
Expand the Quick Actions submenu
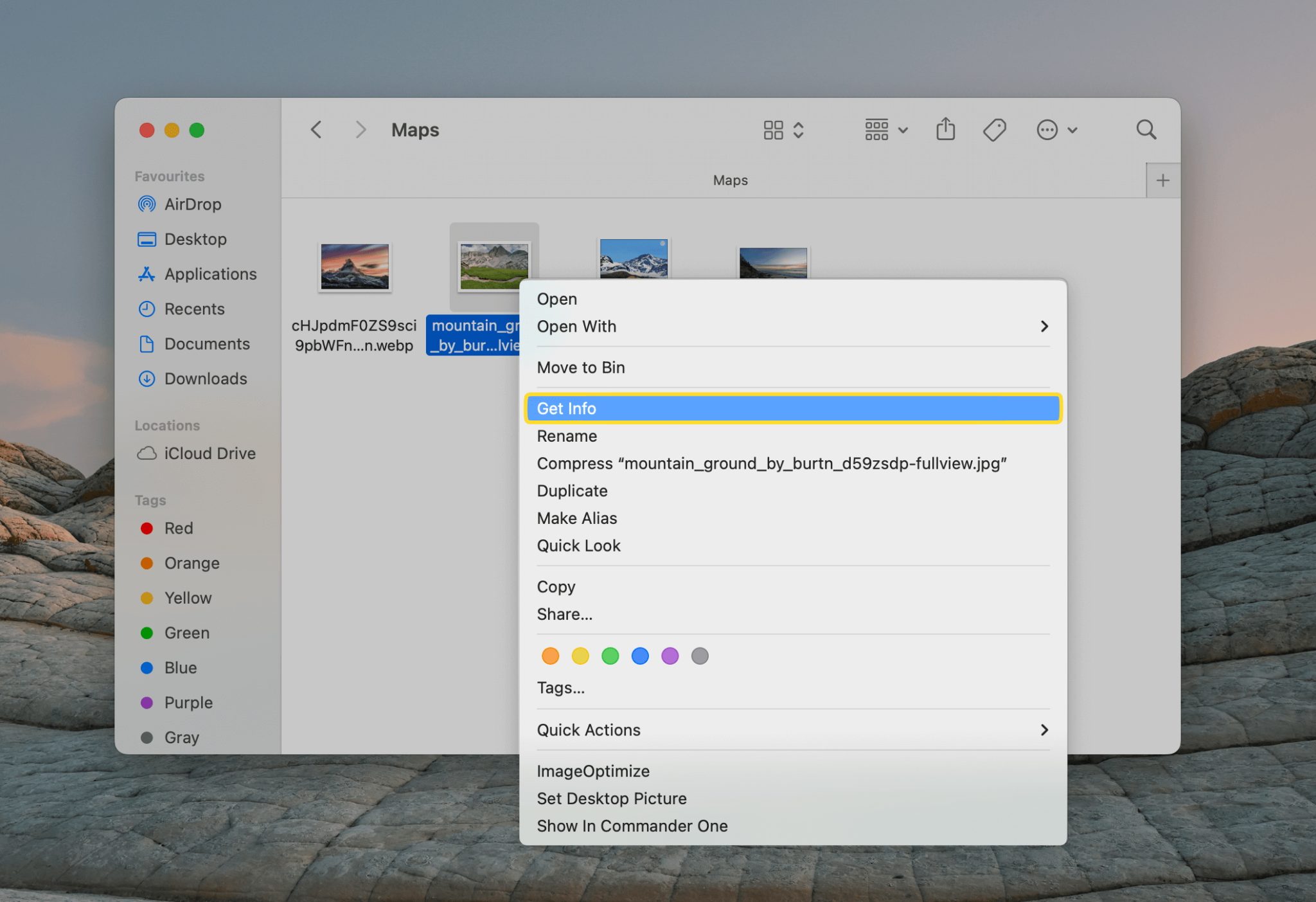(589, 730)
